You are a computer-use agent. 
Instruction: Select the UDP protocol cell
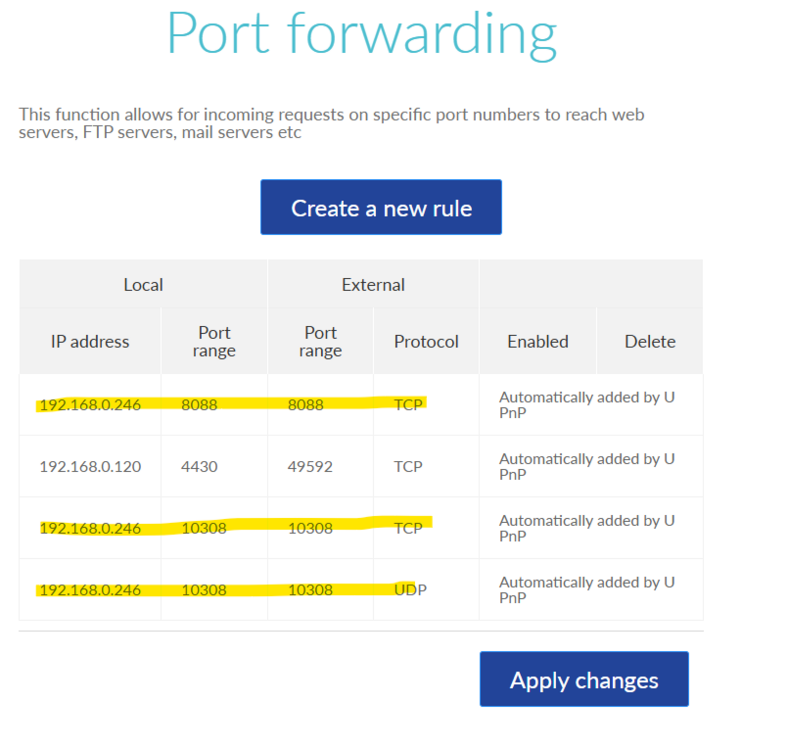pos(410,590)
